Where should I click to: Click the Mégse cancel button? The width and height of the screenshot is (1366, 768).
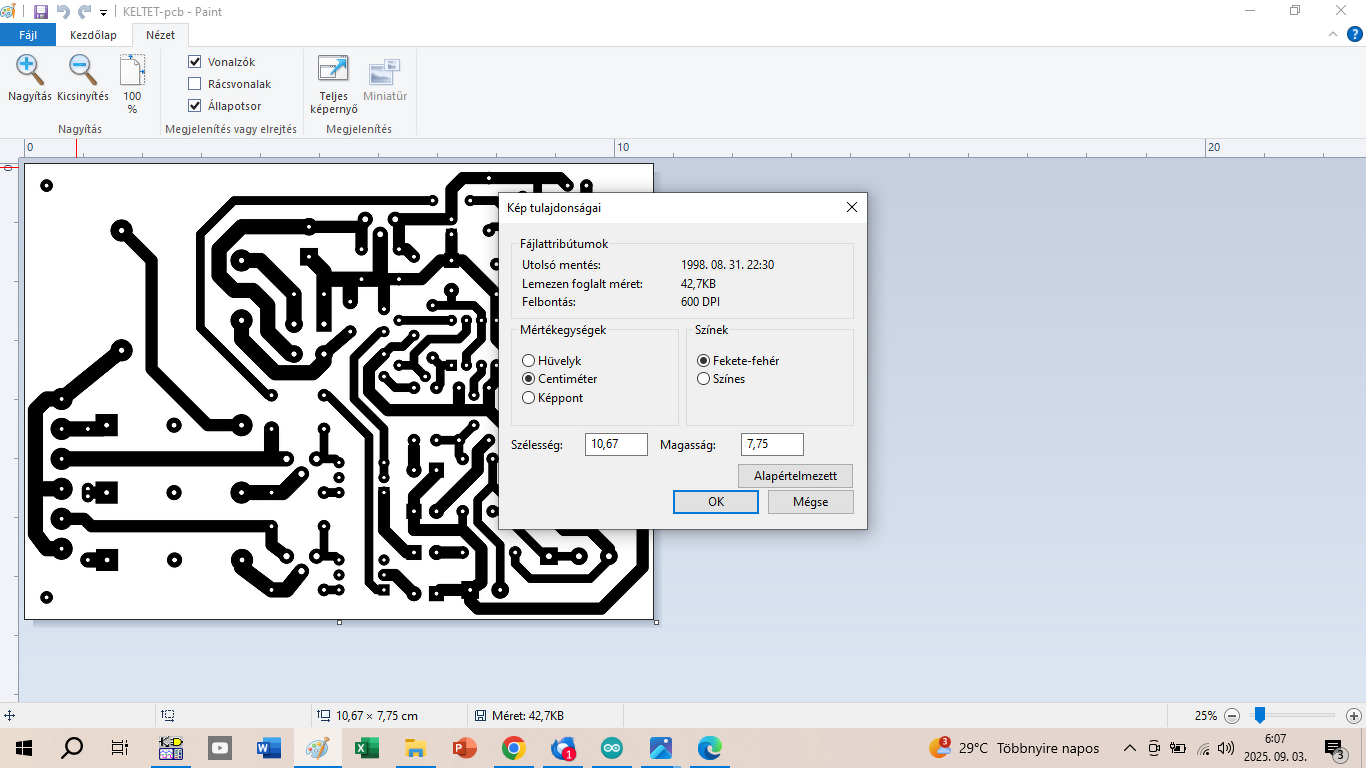click(811, 502)
